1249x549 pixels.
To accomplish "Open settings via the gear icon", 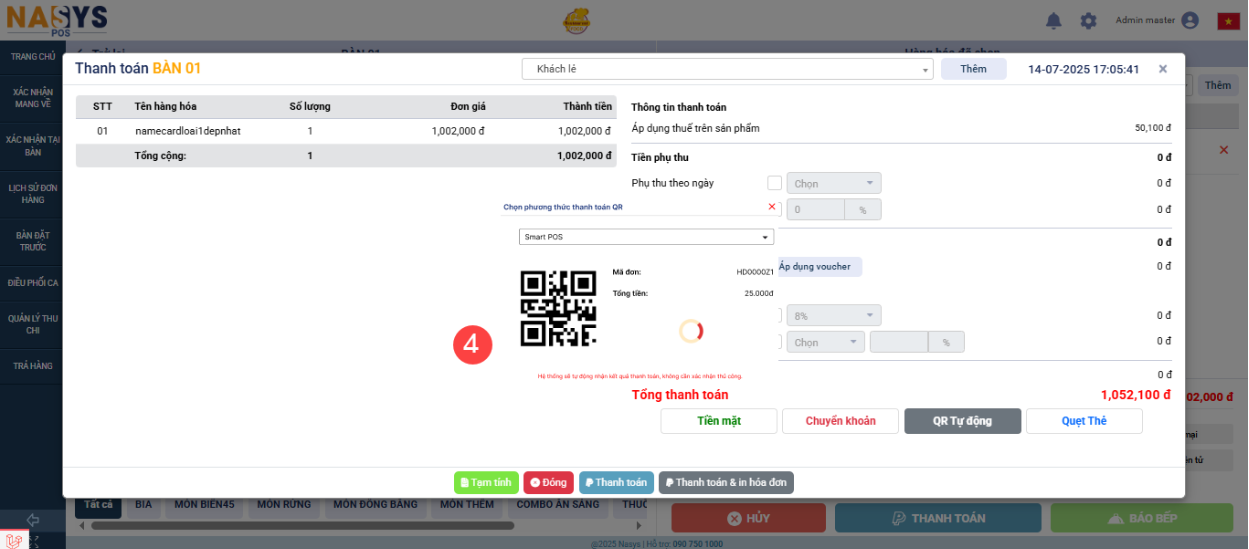I will pos(1088,21).
